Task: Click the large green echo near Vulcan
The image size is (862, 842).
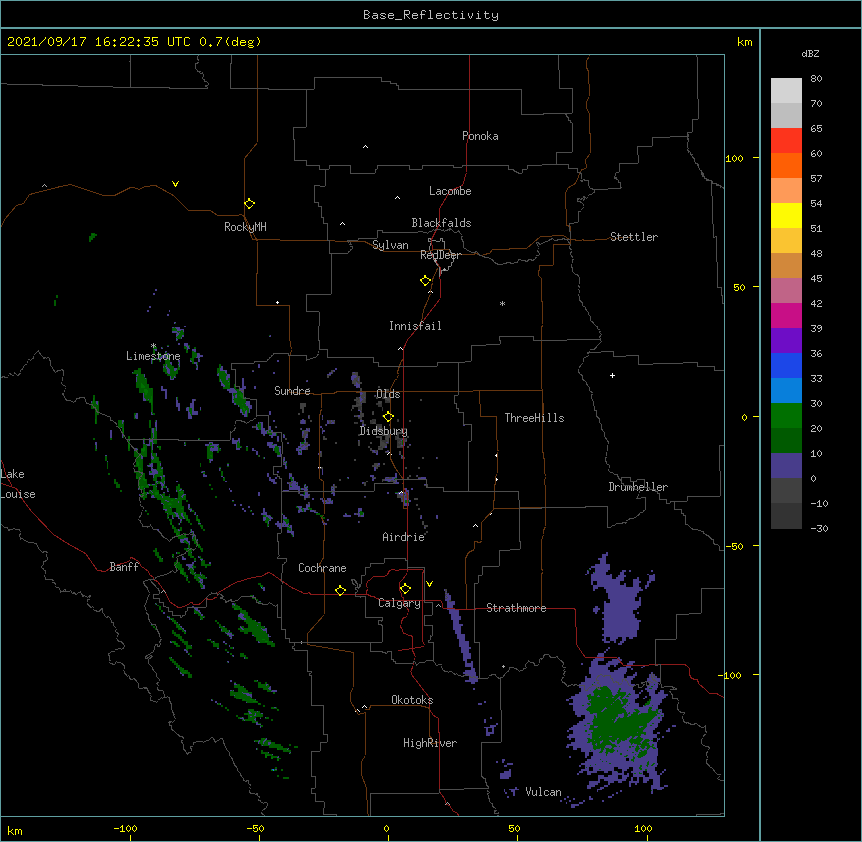Action: click(x=621, y=721)
